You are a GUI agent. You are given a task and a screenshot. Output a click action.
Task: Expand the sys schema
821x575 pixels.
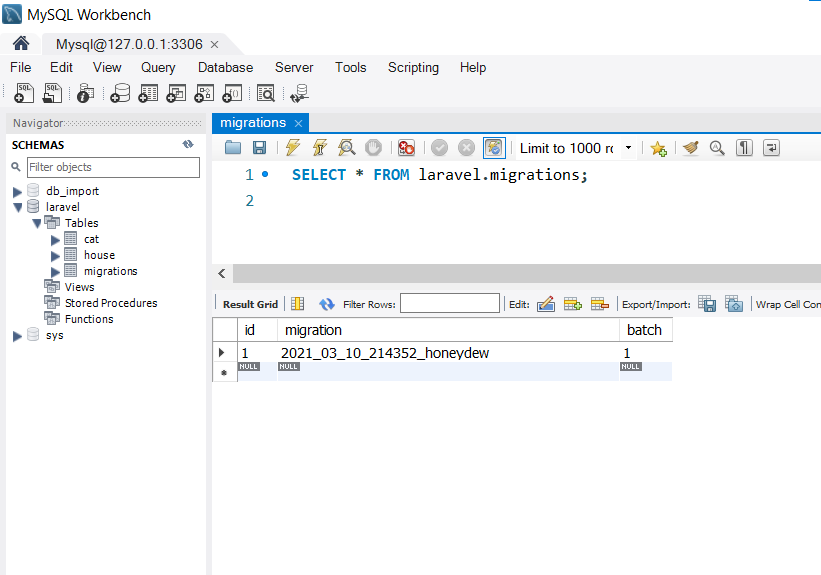click(x=17, y=336)
